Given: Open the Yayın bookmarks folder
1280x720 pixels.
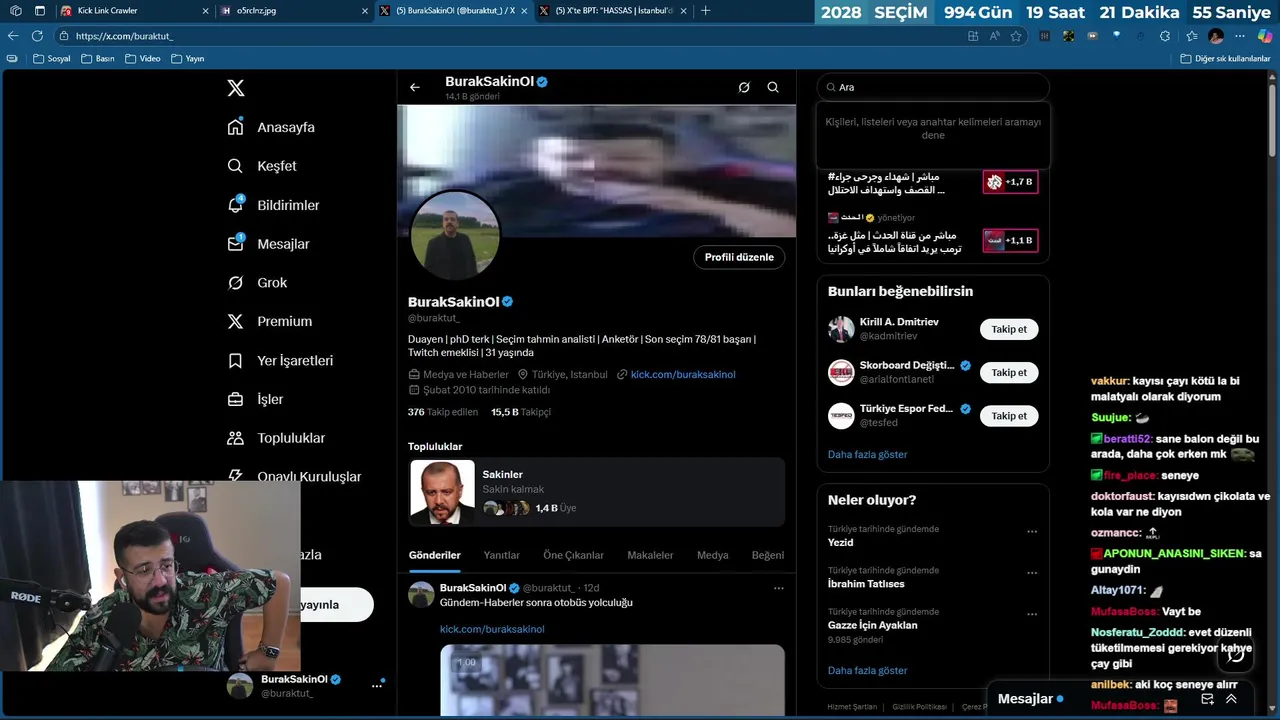Looking at the screenshot, I should tap(188, 59).
